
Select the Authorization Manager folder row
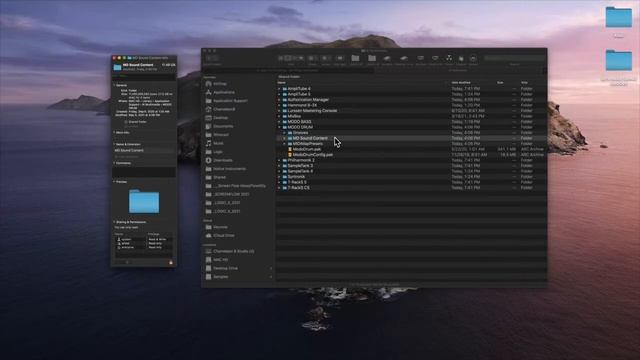point(411,100)
